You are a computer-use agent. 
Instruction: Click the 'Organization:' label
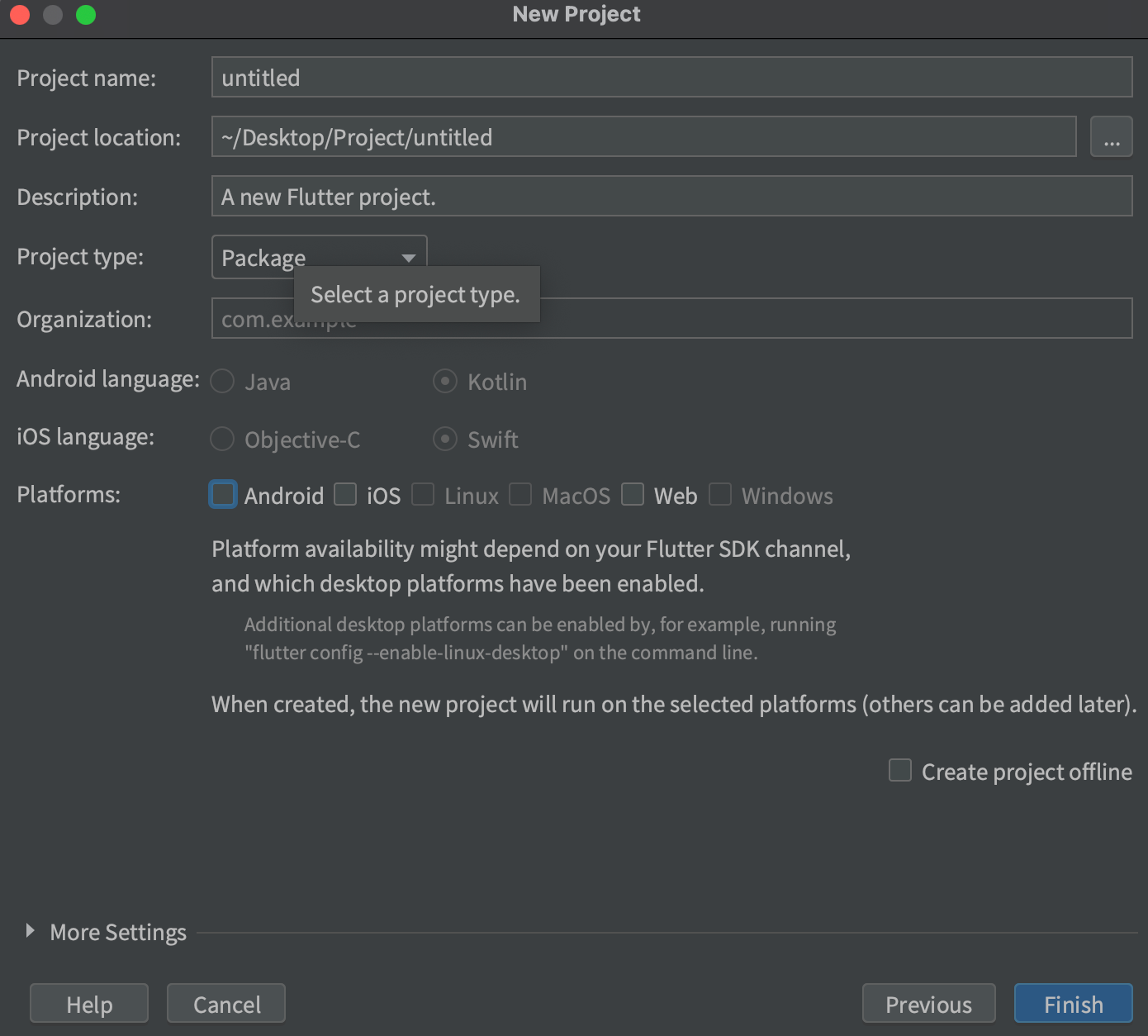[x=84, y=320]
